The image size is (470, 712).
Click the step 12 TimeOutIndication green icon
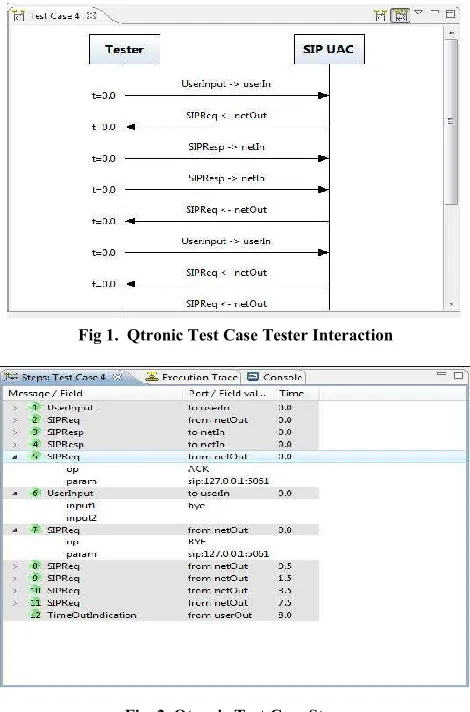[x=35, y=615]
